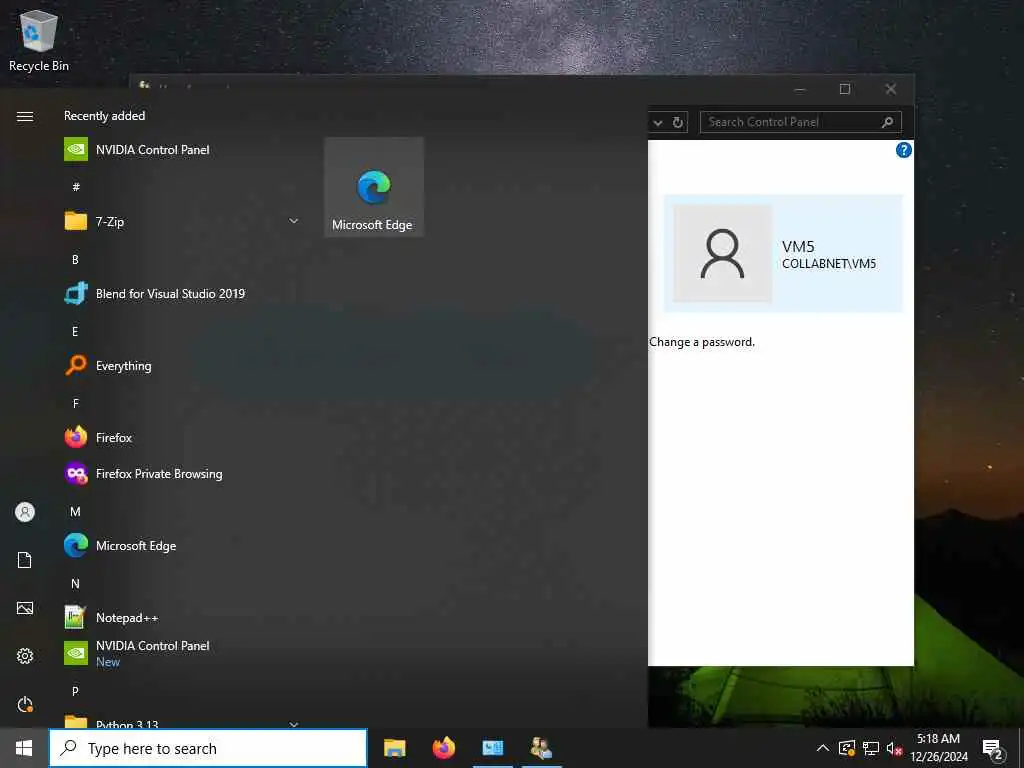Open the Everything search app
Viewport: 1024px width, 768px height.
point(182,366)
